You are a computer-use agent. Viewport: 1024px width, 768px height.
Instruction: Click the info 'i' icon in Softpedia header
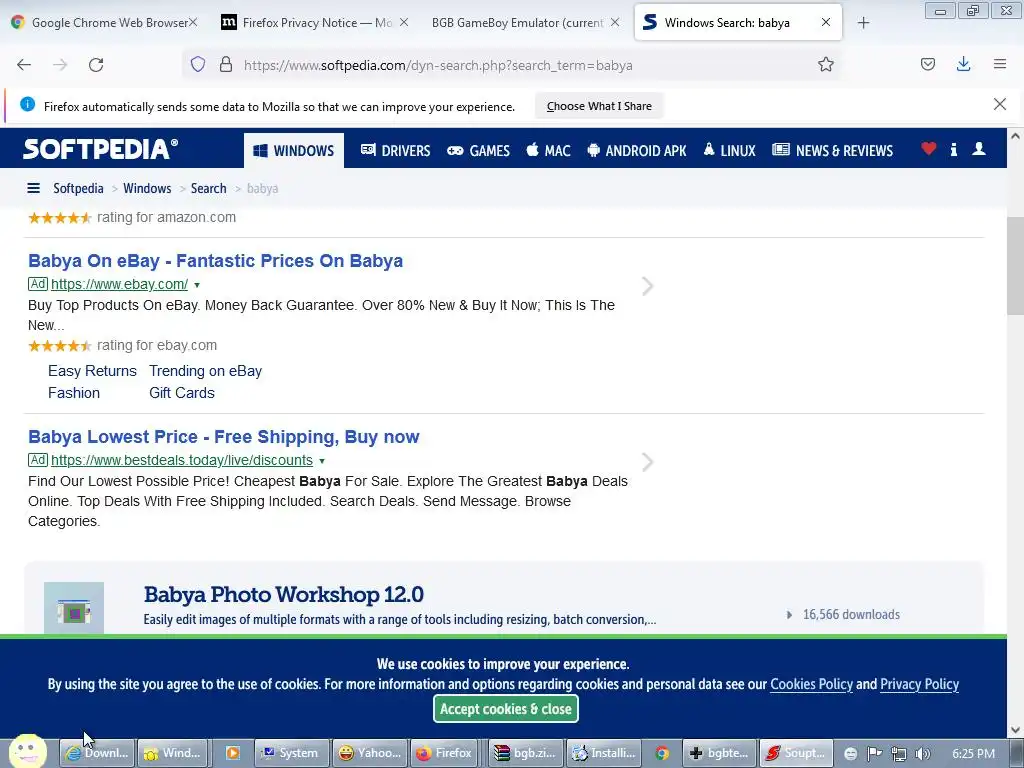tap(953, 150)
